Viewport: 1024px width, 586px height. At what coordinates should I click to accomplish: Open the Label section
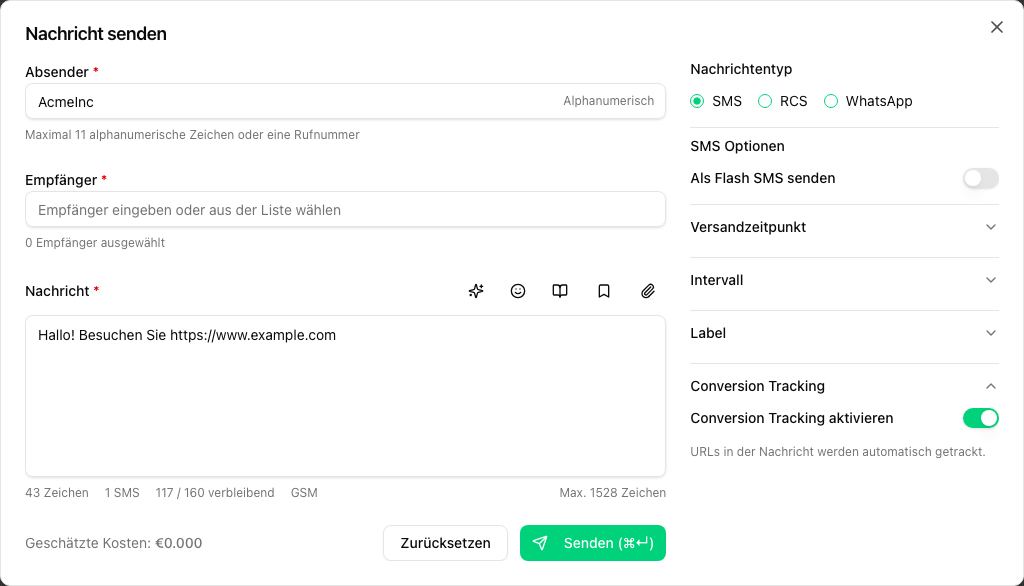(991, 333)
